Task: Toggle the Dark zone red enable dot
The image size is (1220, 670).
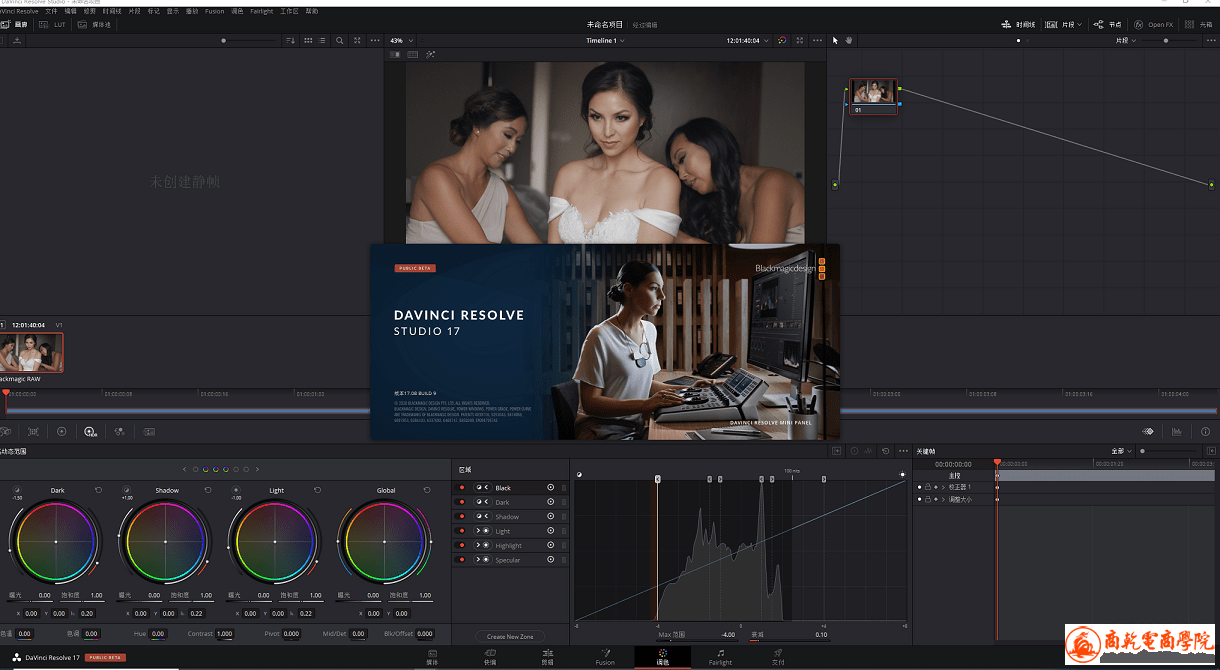Action: pyautogui.click(x=462, y=502)
